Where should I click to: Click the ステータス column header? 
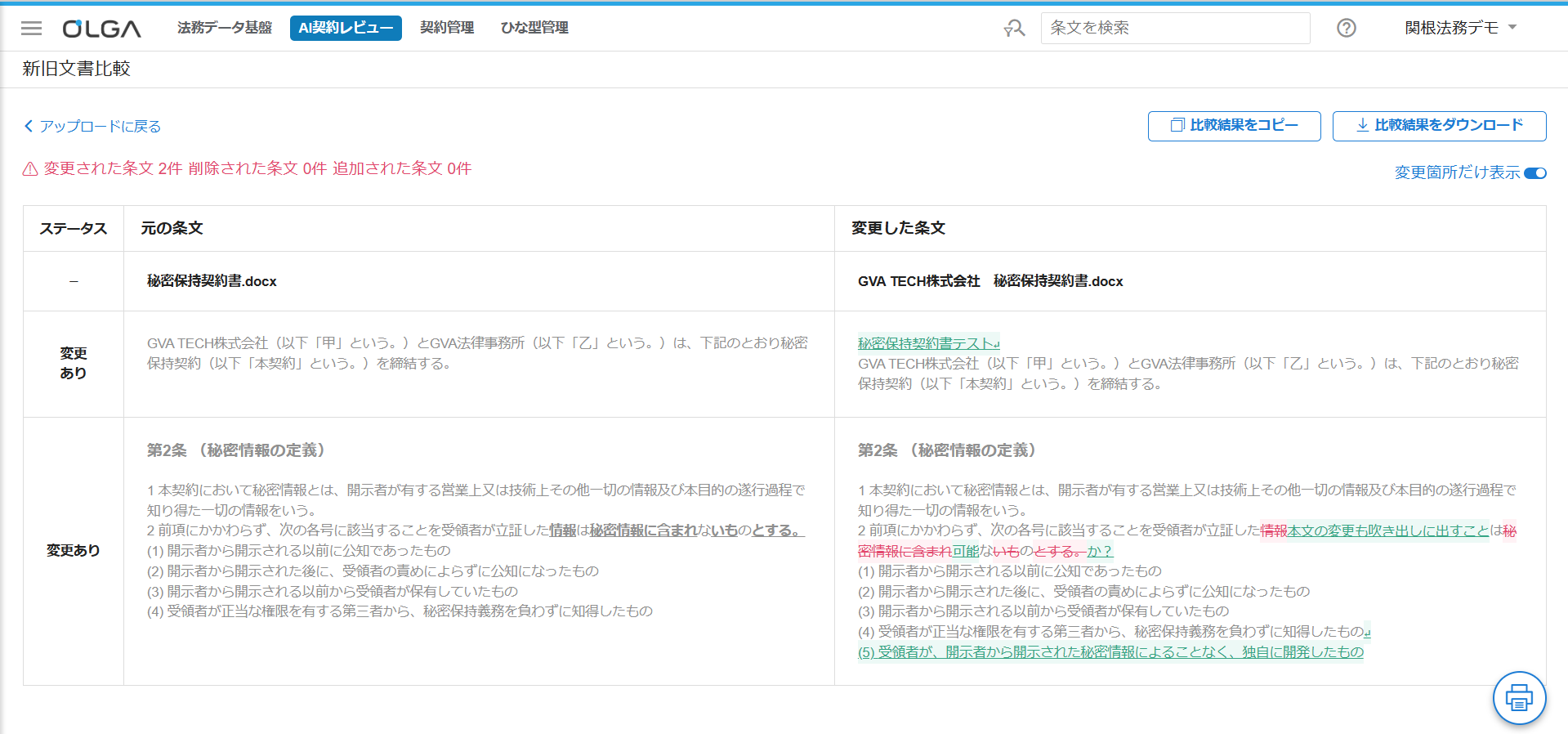tap(74, 229)
